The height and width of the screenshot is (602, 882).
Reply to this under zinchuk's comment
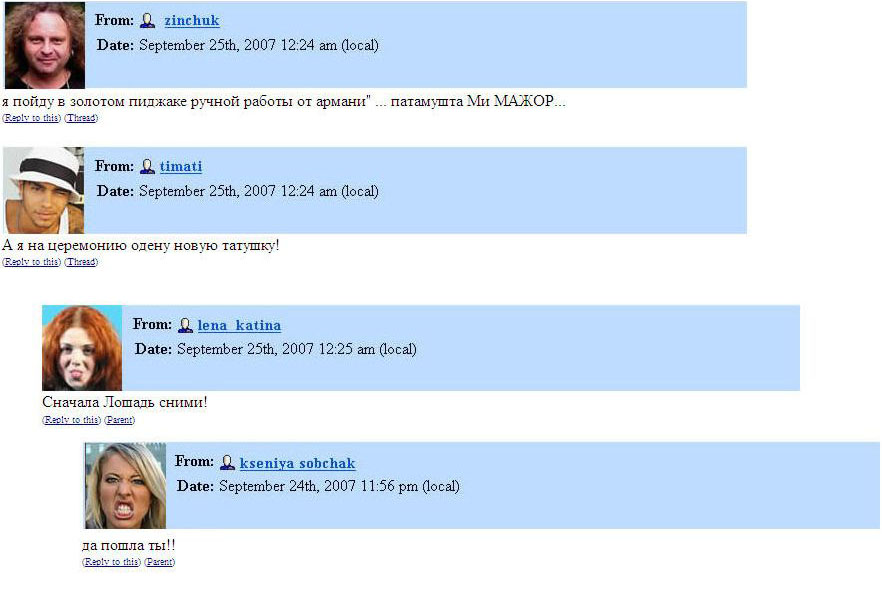coord(32,118)
